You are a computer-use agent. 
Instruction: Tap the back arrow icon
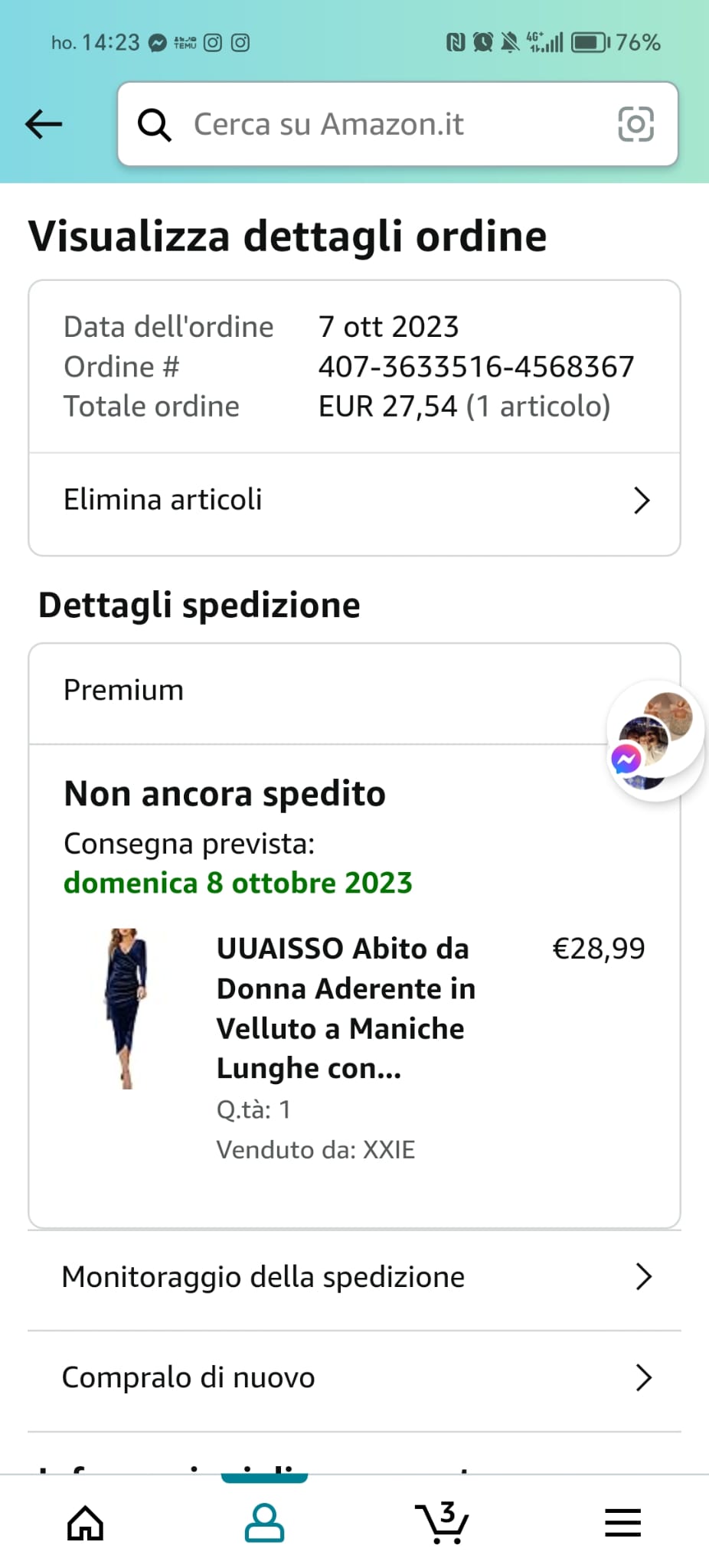click(44, 124)
